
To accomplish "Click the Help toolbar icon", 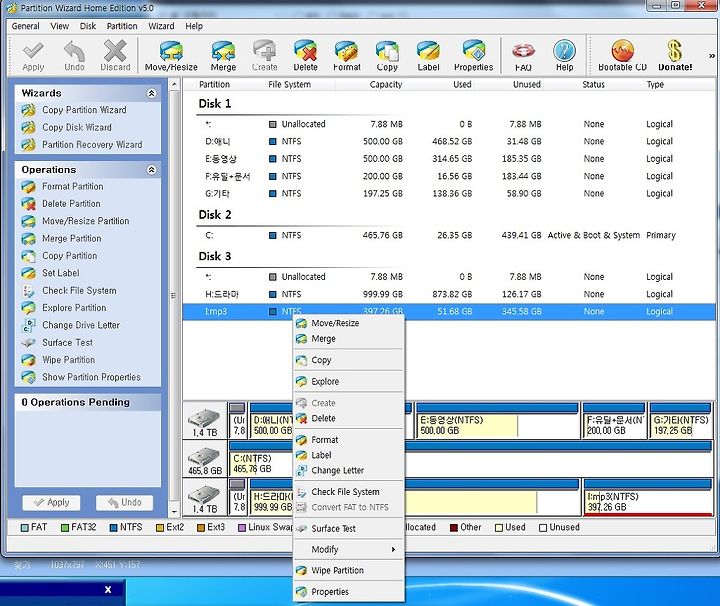I will (x=564, y=56).
